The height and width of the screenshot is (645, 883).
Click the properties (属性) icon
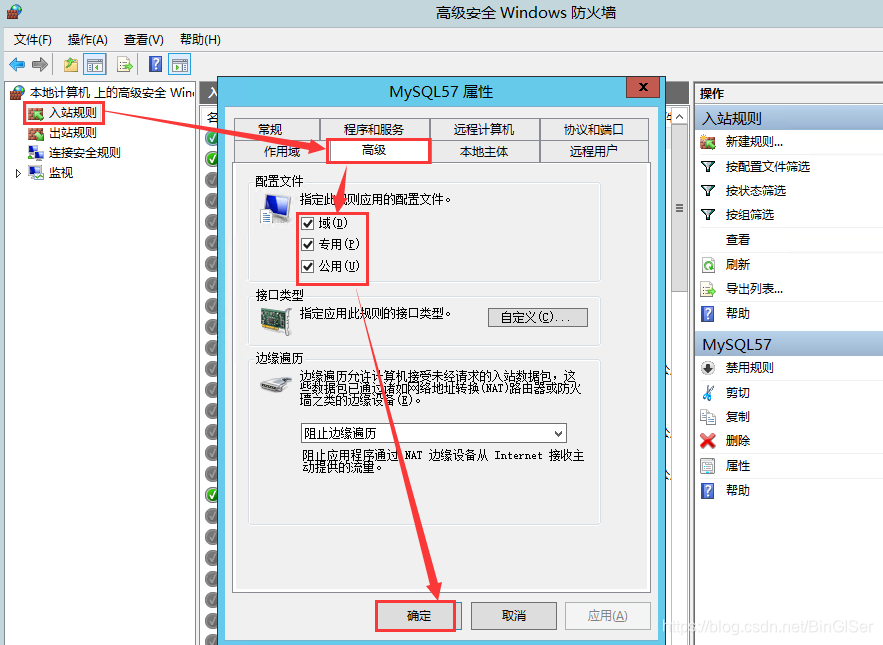pos(708,466)
